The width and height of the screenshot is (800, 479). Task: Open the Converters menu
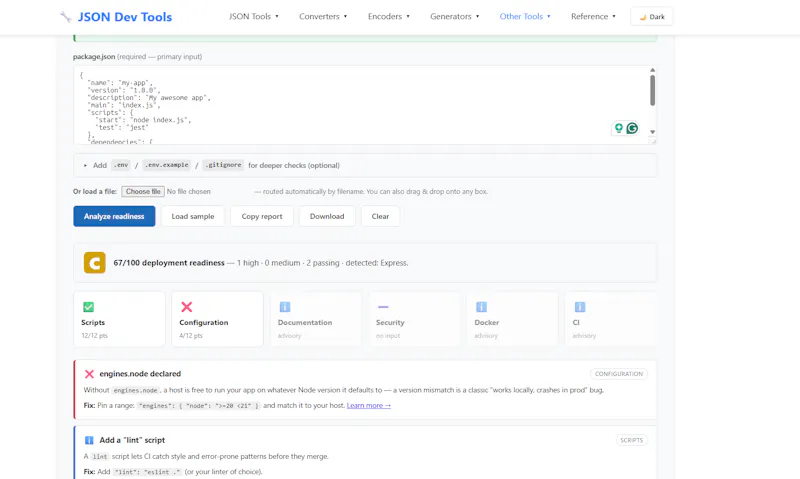pos(323,16)
